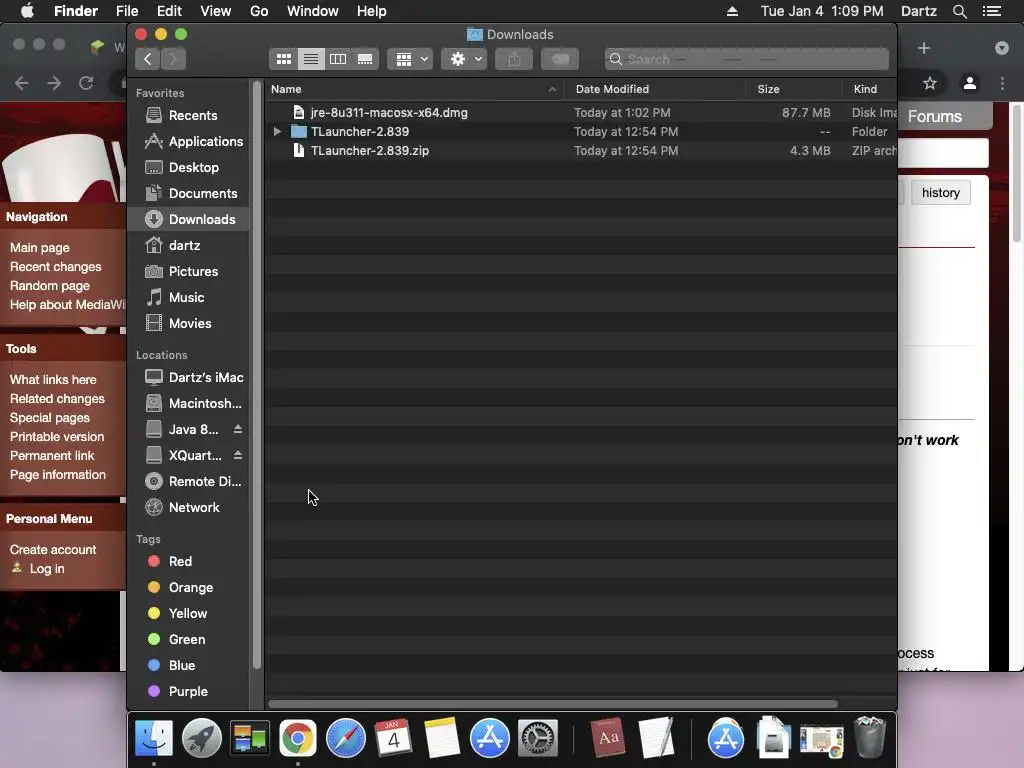This screenshot has height=768, width=1024.
Task: Go back in Finder history
Action: (x=148, y=59)
